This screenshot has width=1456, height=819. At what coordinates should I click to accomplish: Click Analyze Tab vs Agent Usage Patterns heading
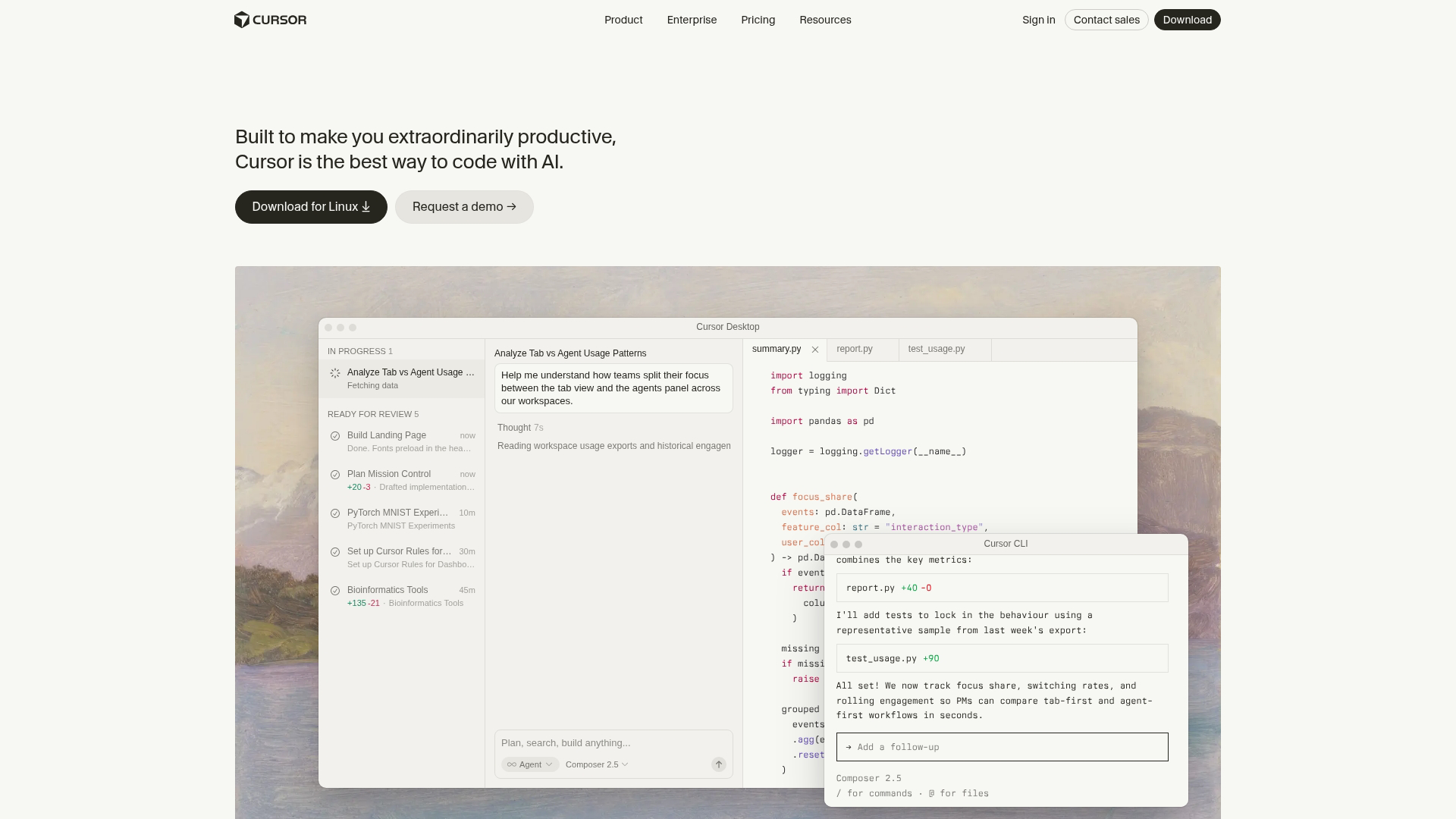click(570, 353)
